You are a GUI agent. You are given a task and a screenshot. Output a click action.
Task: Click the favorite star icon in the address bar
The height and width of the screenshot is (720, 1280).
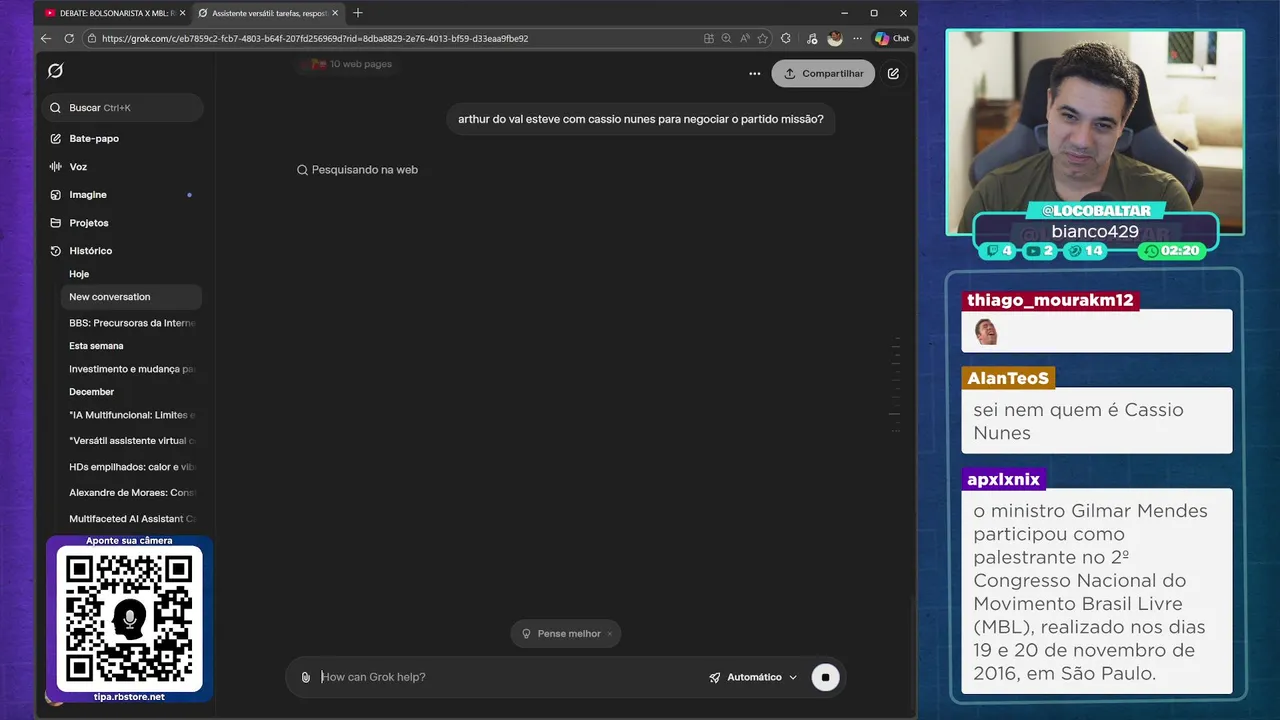pos(763,39)
